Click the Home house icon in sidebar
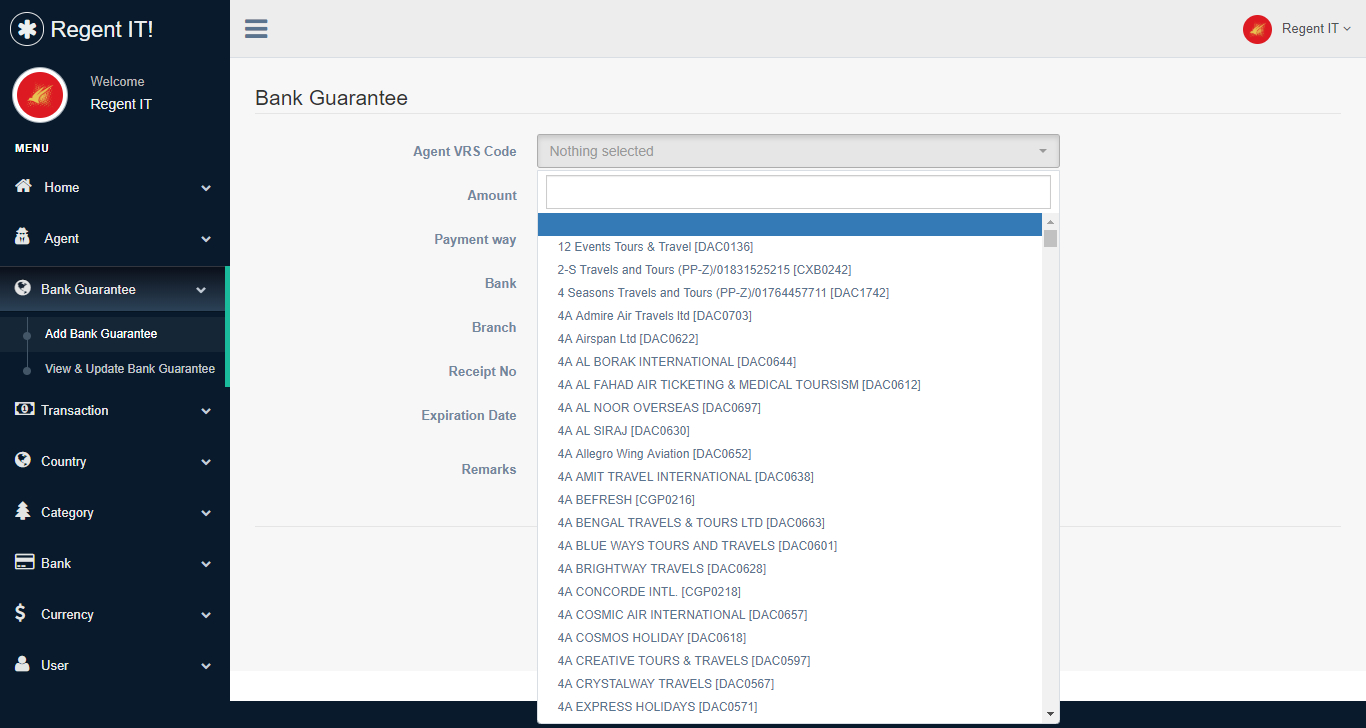Viewport: 1366px width, 728px height. pos(24,186)
